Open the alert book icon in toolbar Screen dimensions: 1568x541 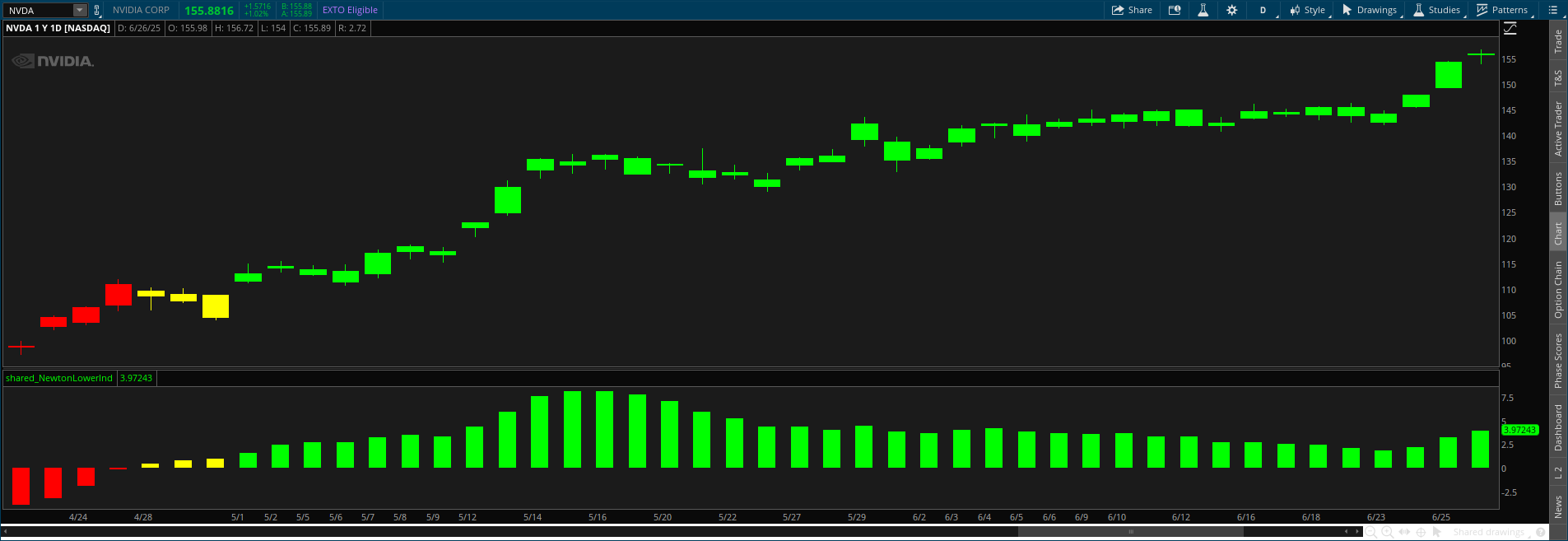click(x=1175, y=10)
